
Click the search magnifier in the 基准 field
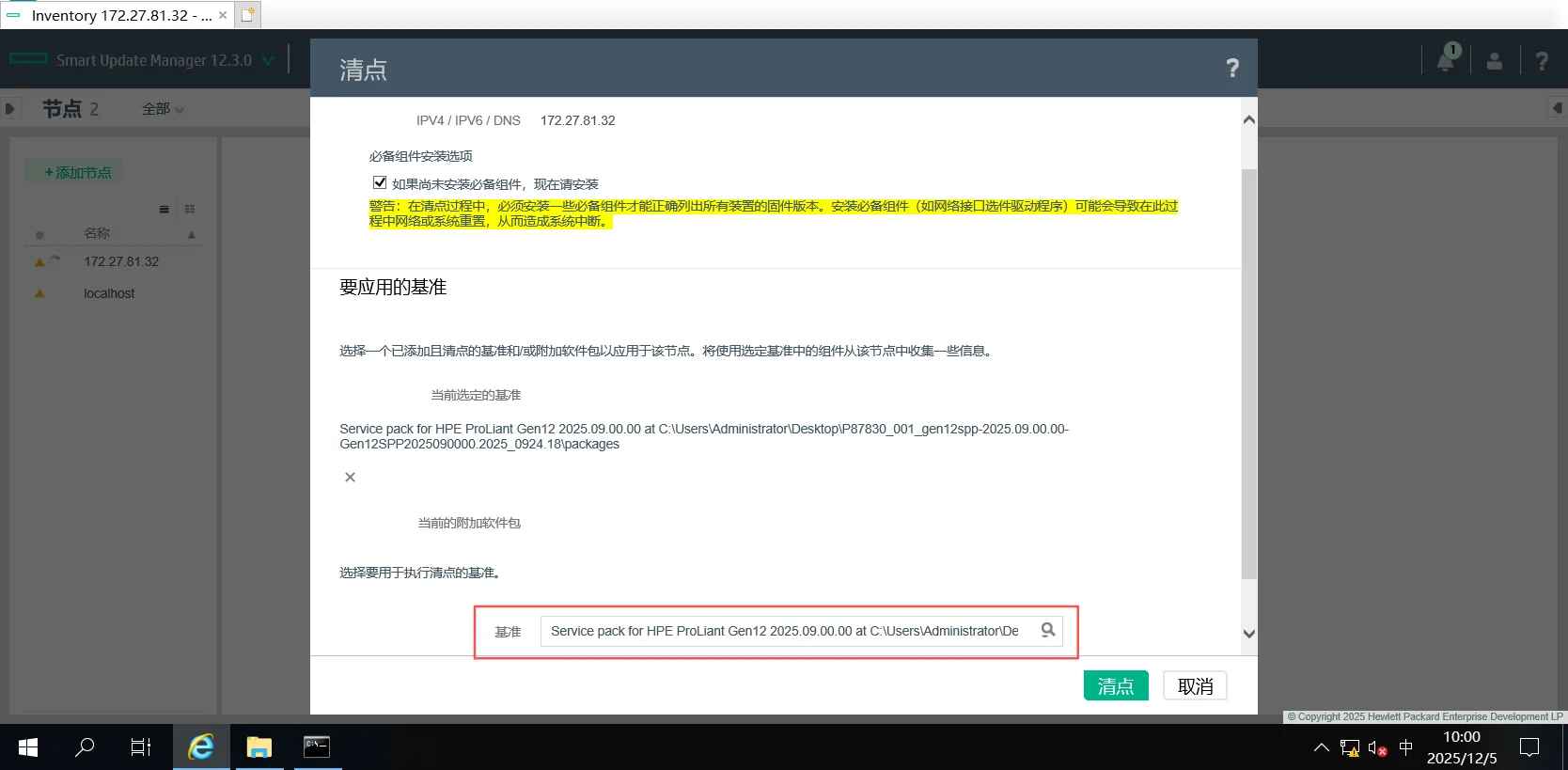point(1048,630)
